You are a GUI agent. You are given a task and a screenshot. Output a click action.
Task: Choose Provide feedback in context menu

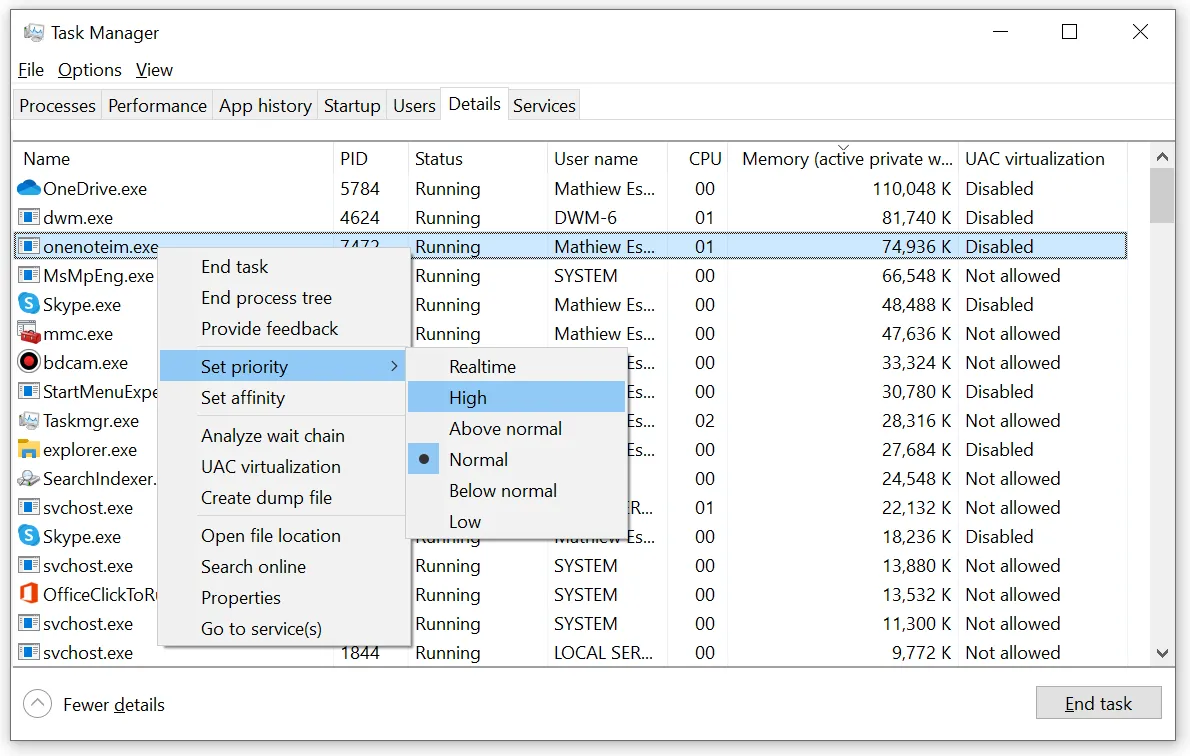click(x=282, y=329)
